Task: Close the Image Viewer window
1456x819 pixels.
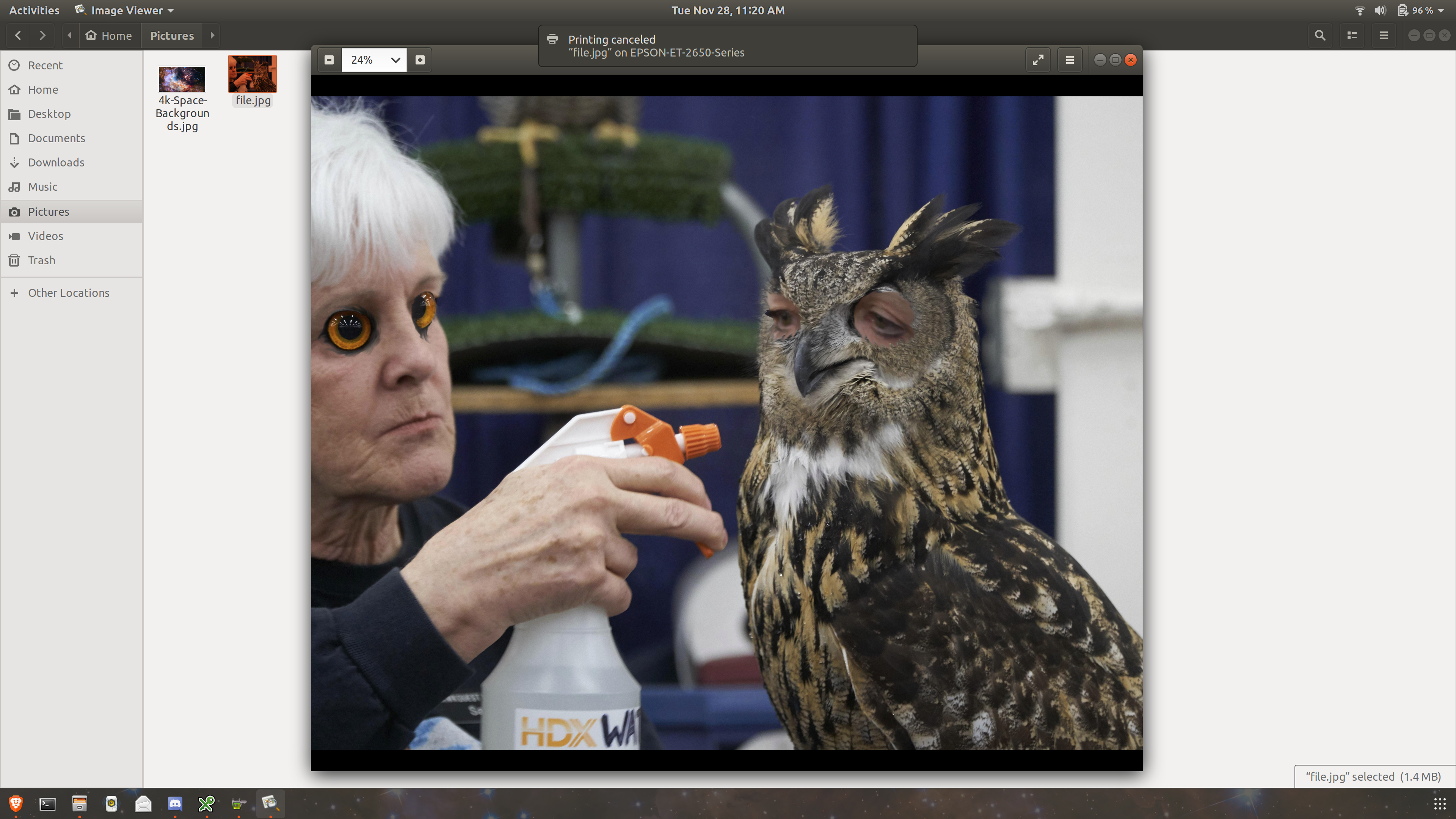Action: click(1130, 60)
